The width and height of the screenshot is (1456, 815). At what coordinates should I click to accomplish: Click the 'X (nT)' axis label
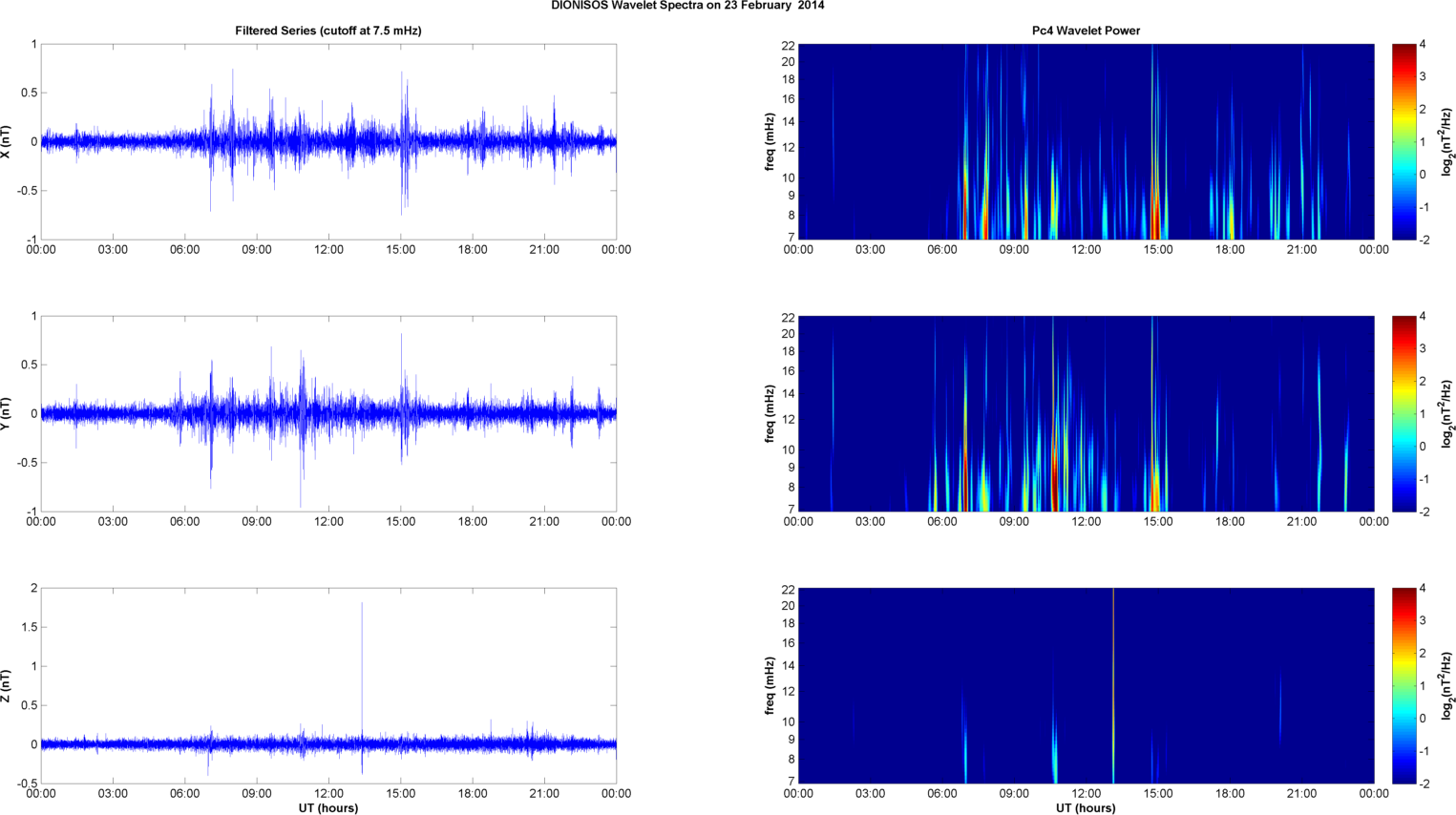pos(7,141)
